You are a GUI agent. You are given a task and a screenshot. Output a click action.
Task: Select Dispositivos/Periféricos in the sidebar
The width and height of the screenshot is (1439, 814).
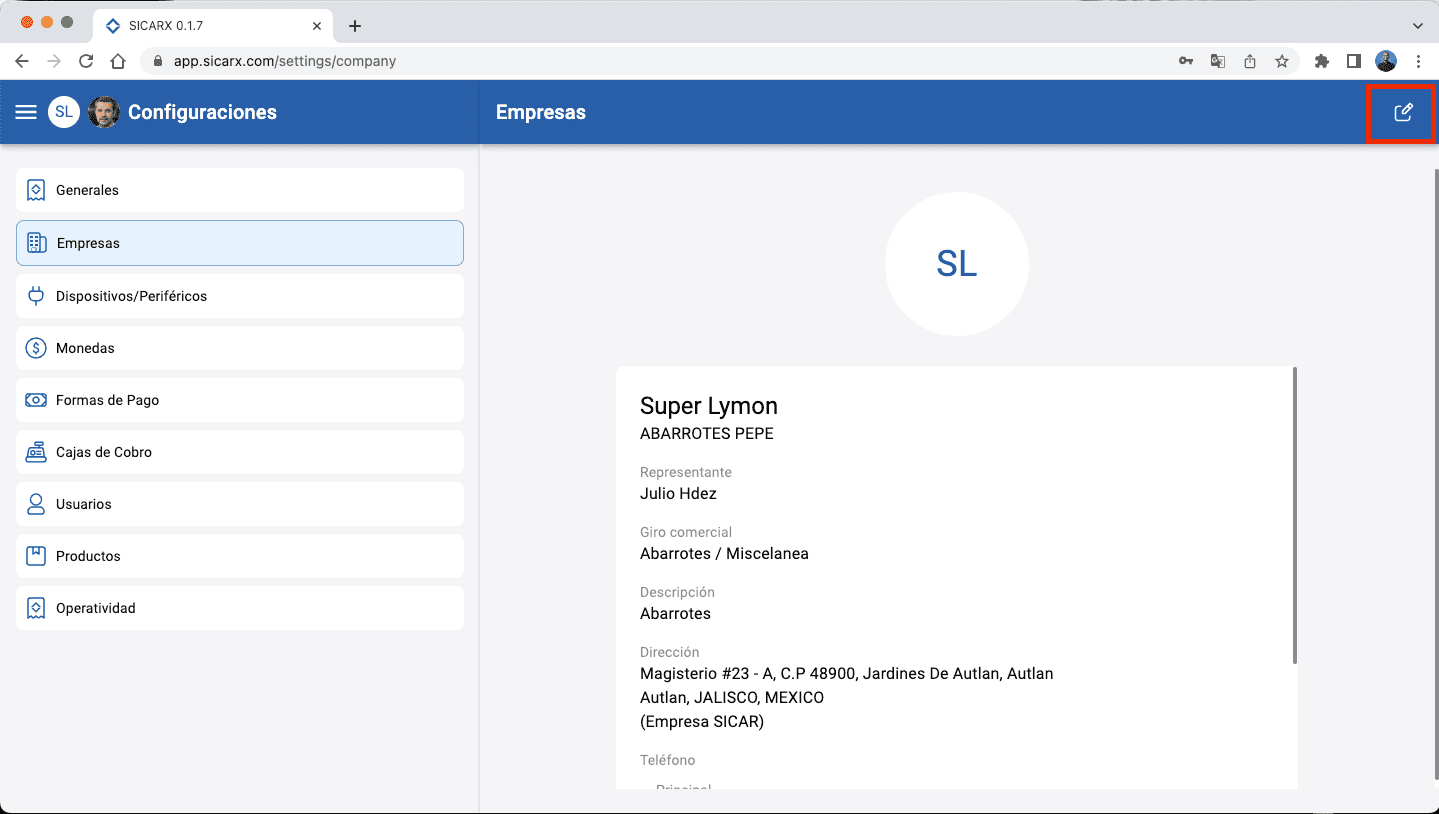240,296
